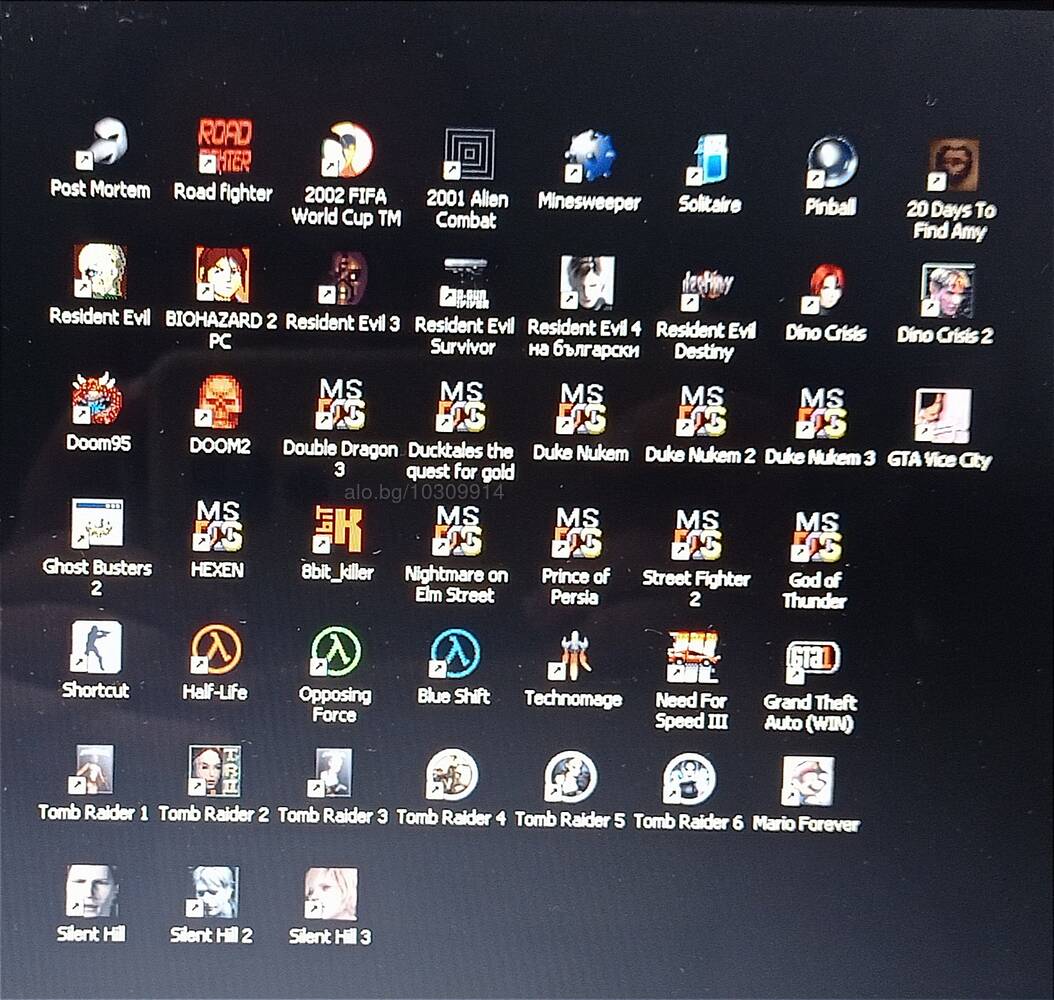Launch the orange Half-Life shortcut
This screenshot has width=1054, height=1000.
pyautogui.click(x=216, y=650)
